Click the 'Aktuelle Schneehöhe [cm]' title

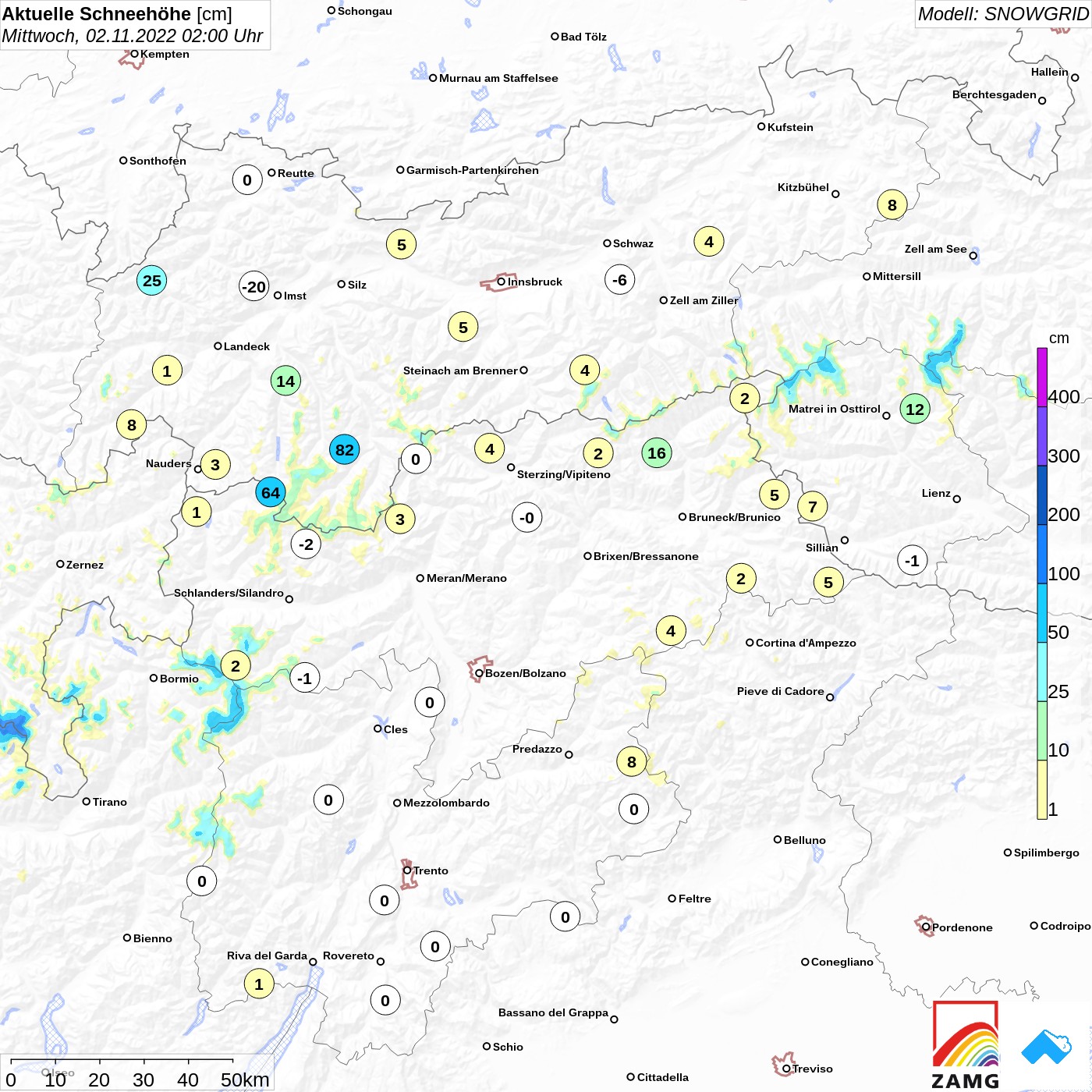117,14
